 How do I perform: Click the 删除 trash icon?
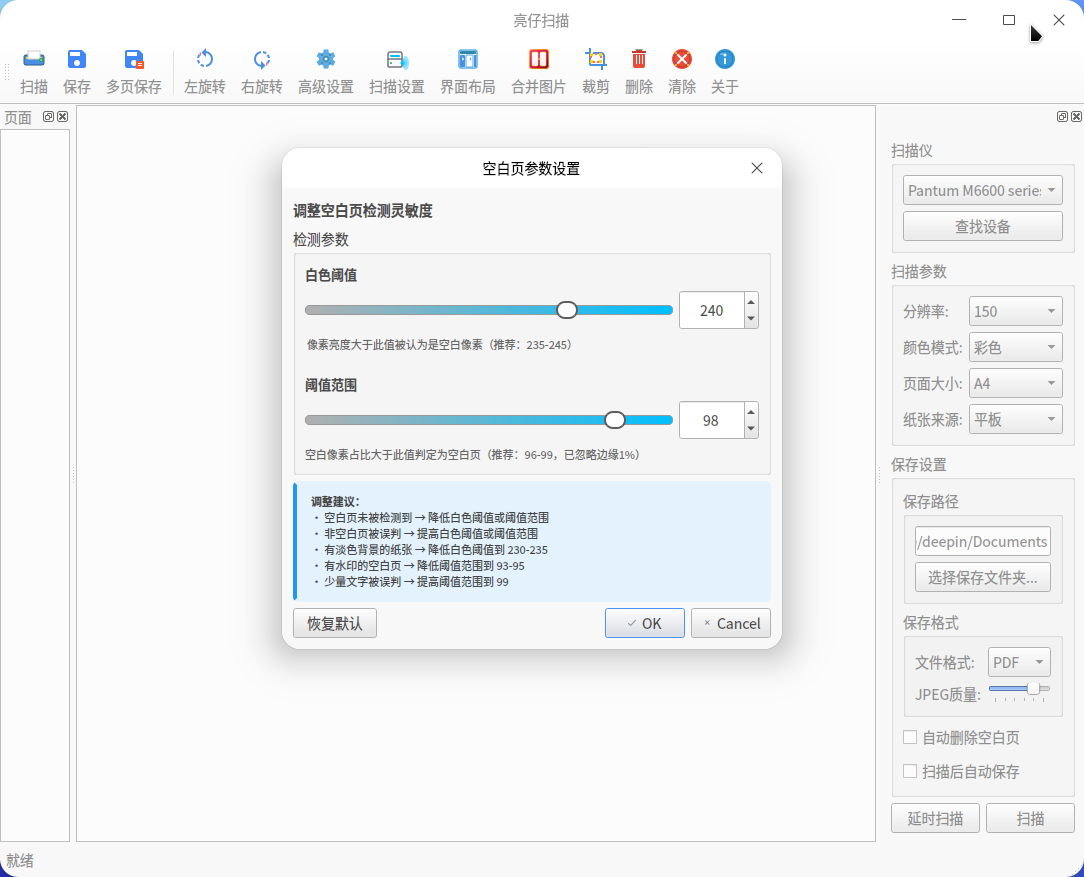tap(639, 59)
